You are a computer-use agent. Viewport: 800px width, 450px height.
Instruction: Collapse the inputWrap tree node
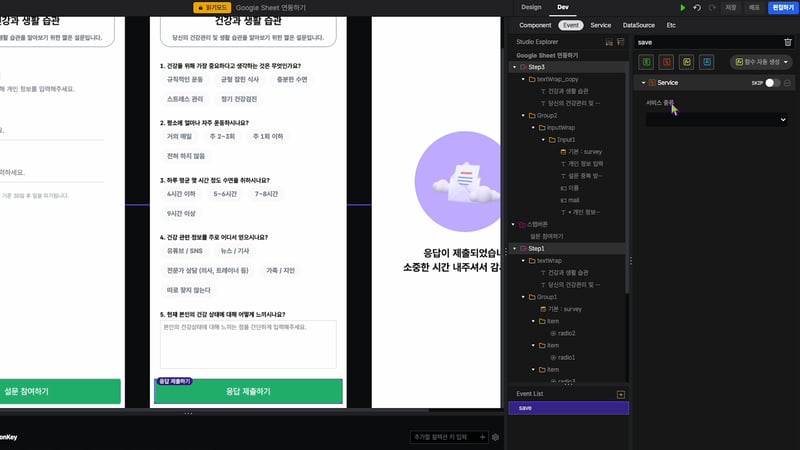click(x=533, y=128)
